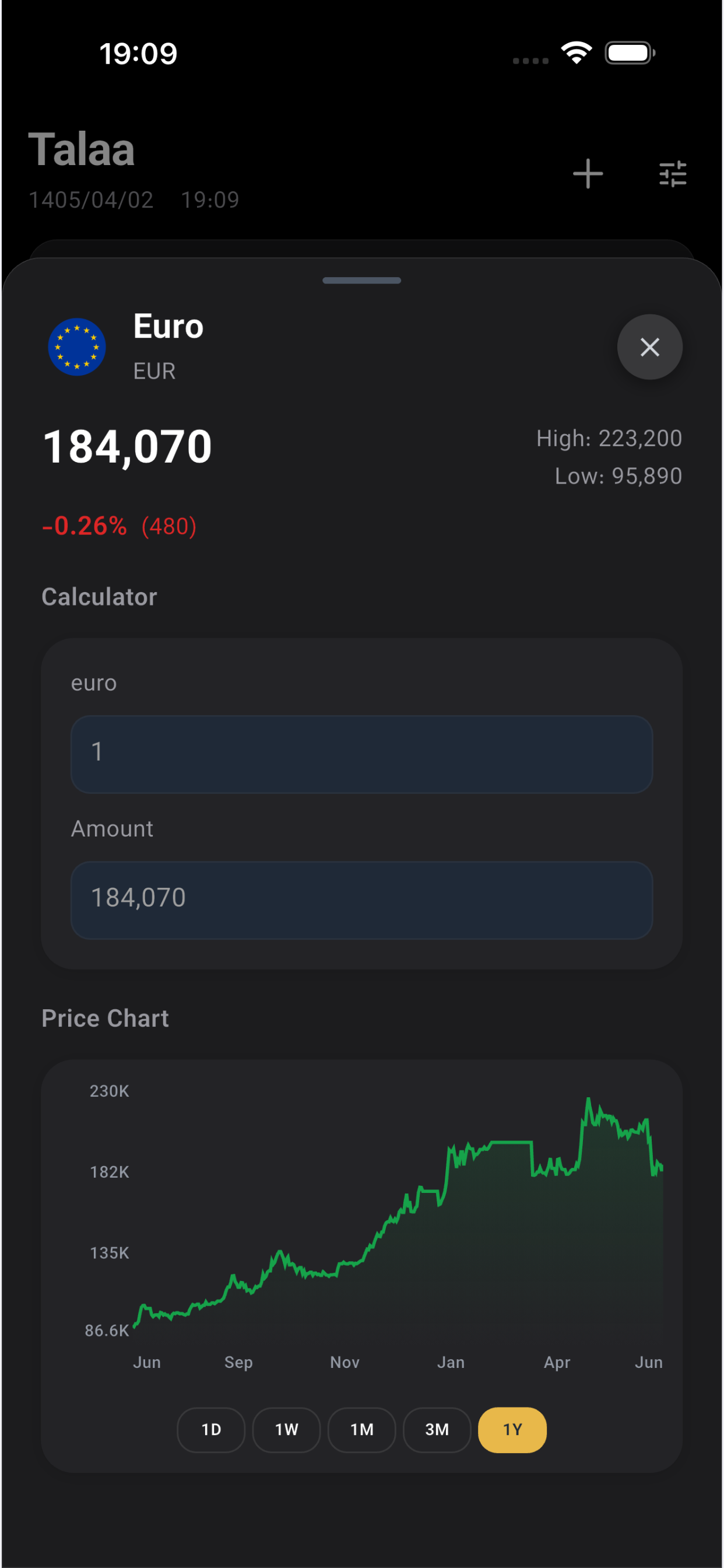Tap the Wi-Fi status icon
The height and width of the screenshot is (1568, 724).
(x=577, y=53)
